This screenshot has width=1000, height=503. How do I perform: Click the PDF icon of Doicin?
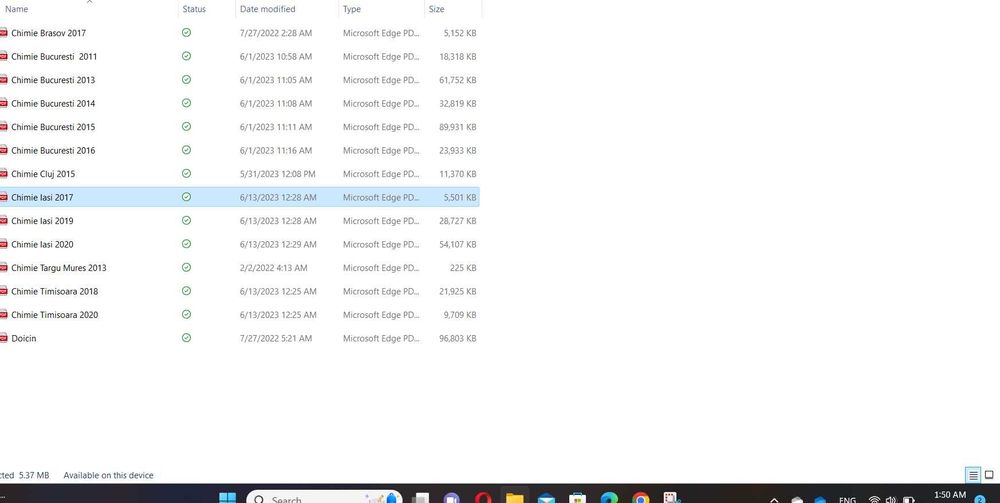coord(3,338)
